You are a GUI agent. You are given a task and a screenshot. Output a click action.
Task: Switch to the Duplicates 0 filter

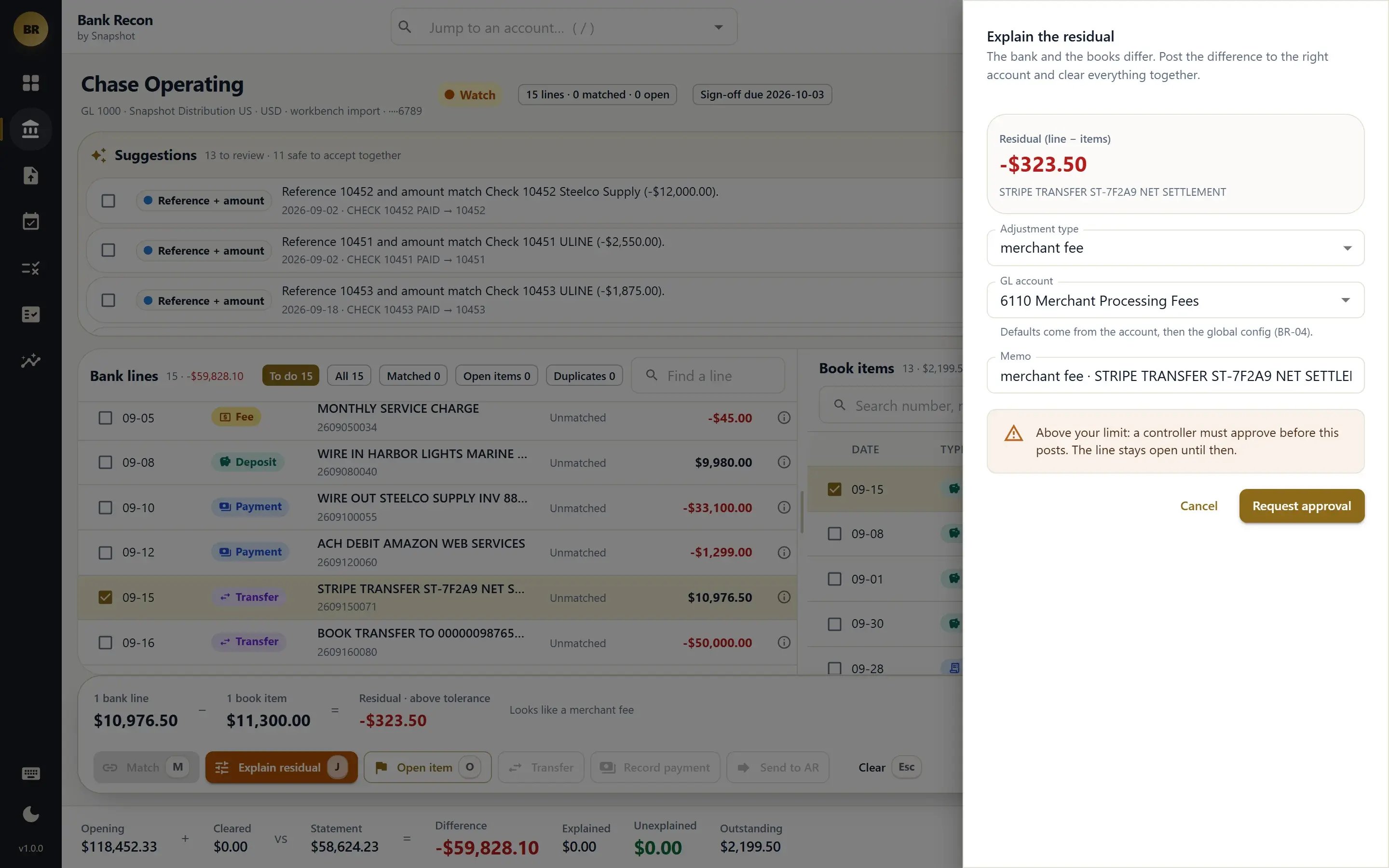click(584, 376)
